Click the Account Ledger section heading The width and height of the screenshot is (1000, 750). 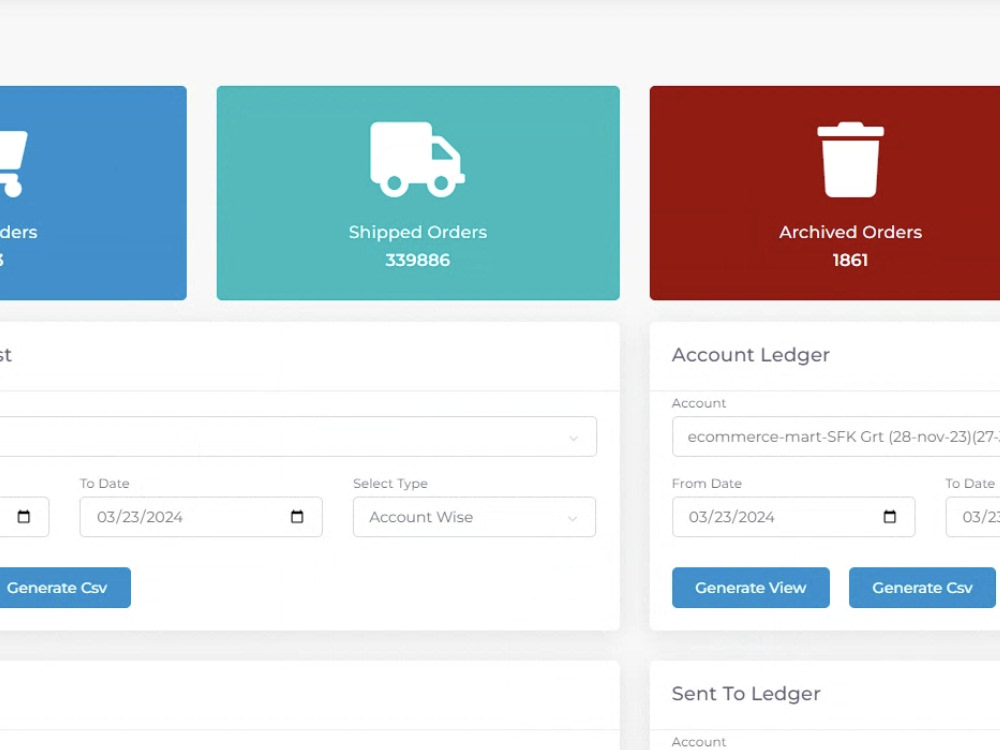(x=750, y=355)
